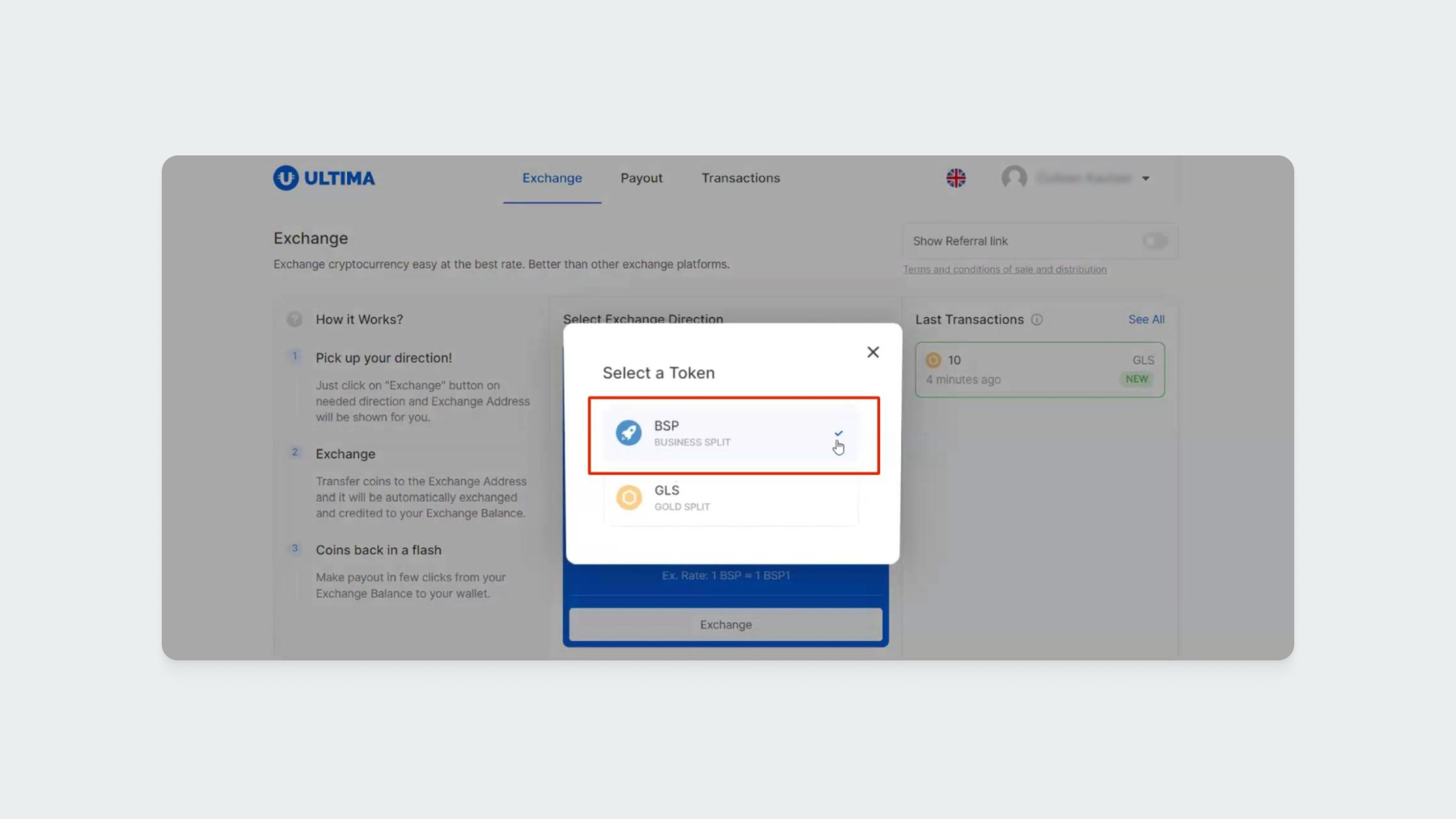1456x819 pixels.
Task: Open the UK flag language selector
Action: click(955, 178)
